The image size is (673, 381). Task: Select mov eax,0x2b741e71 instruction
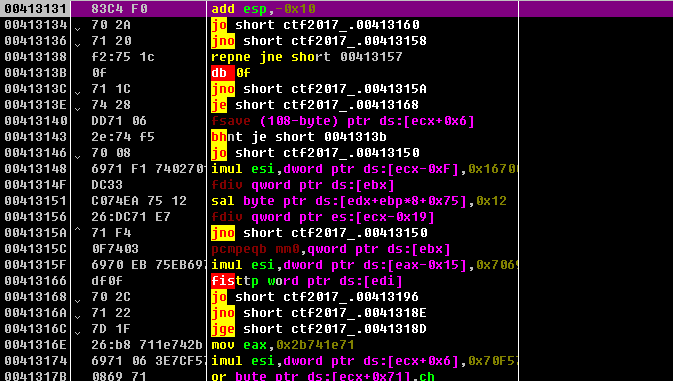click(283, 345)
